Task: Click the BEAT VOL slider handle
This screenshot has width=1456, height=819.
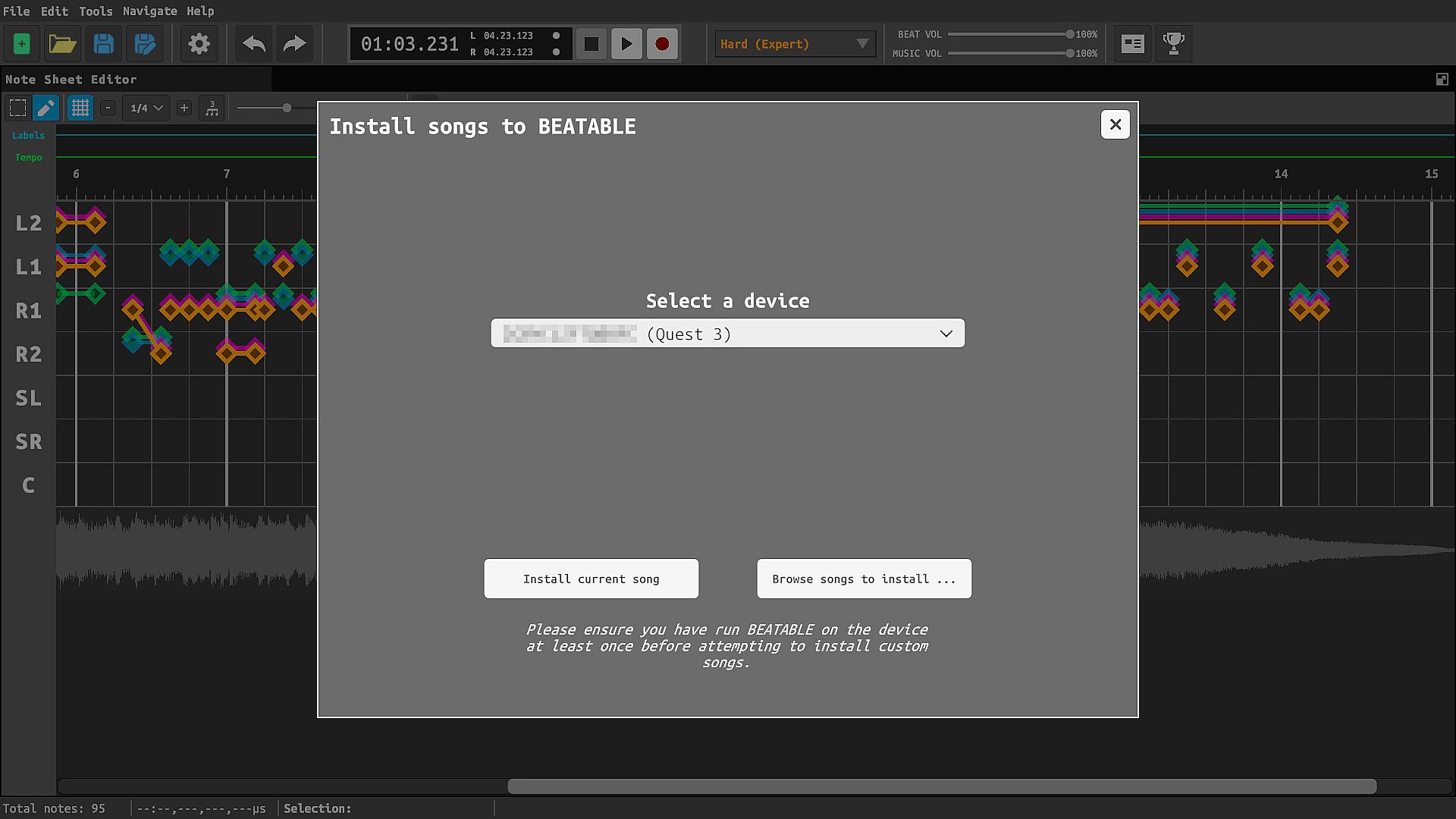Action: point(1069,34)
